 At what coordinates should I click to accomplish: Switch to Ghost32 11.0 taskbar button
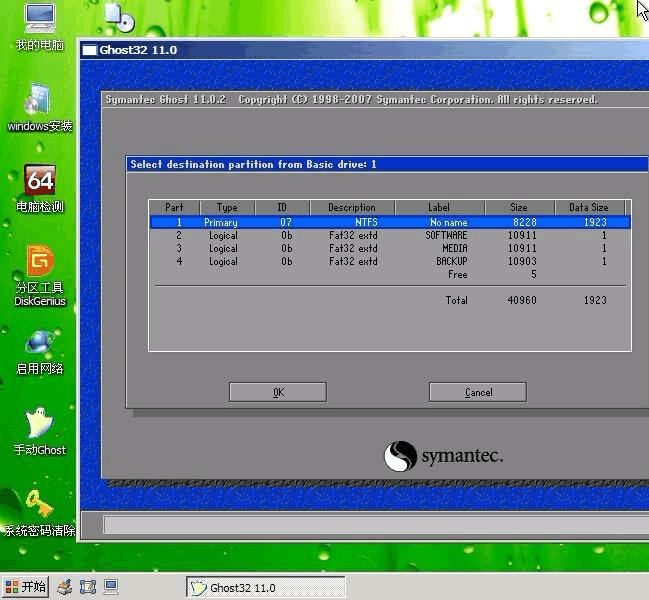tap(266, 588)
